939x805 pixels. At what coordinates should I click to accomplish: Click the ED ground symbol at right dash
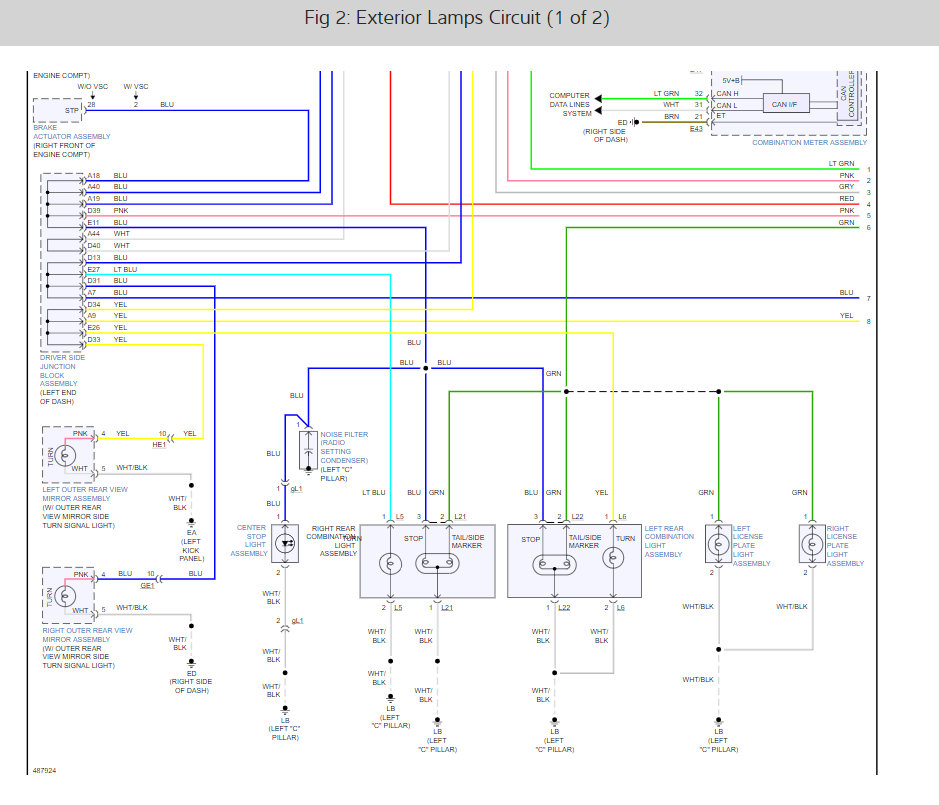click(x=191, y=664)
